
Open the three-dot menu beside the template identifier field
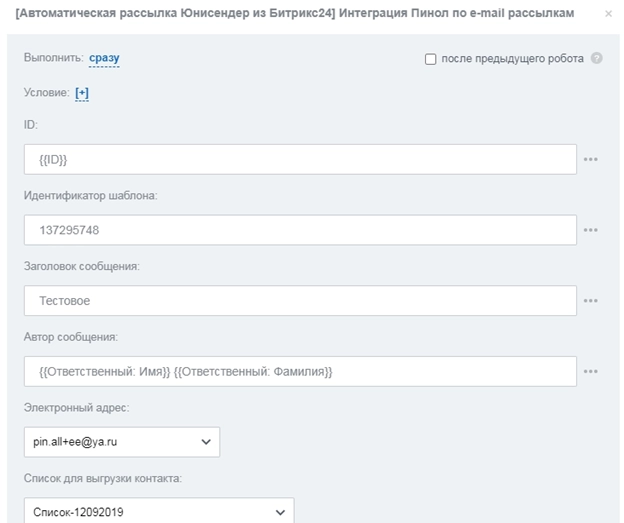(x=590, y=230)
